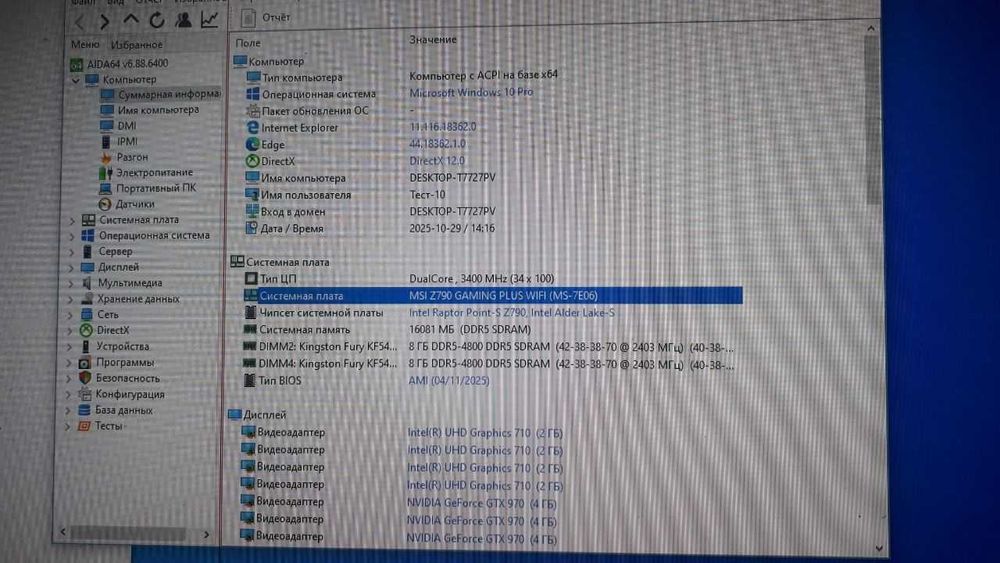Select the Тип компьютера row

(402, 77)
